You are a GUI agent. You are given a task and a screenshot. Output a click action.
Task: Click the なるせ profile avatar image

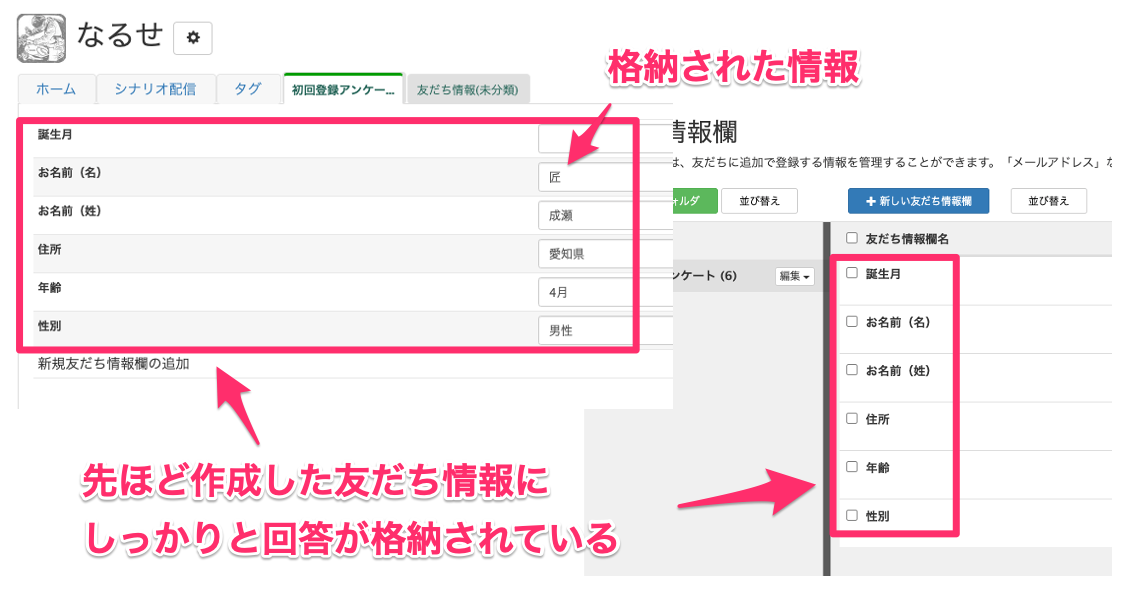pos(42,39)
